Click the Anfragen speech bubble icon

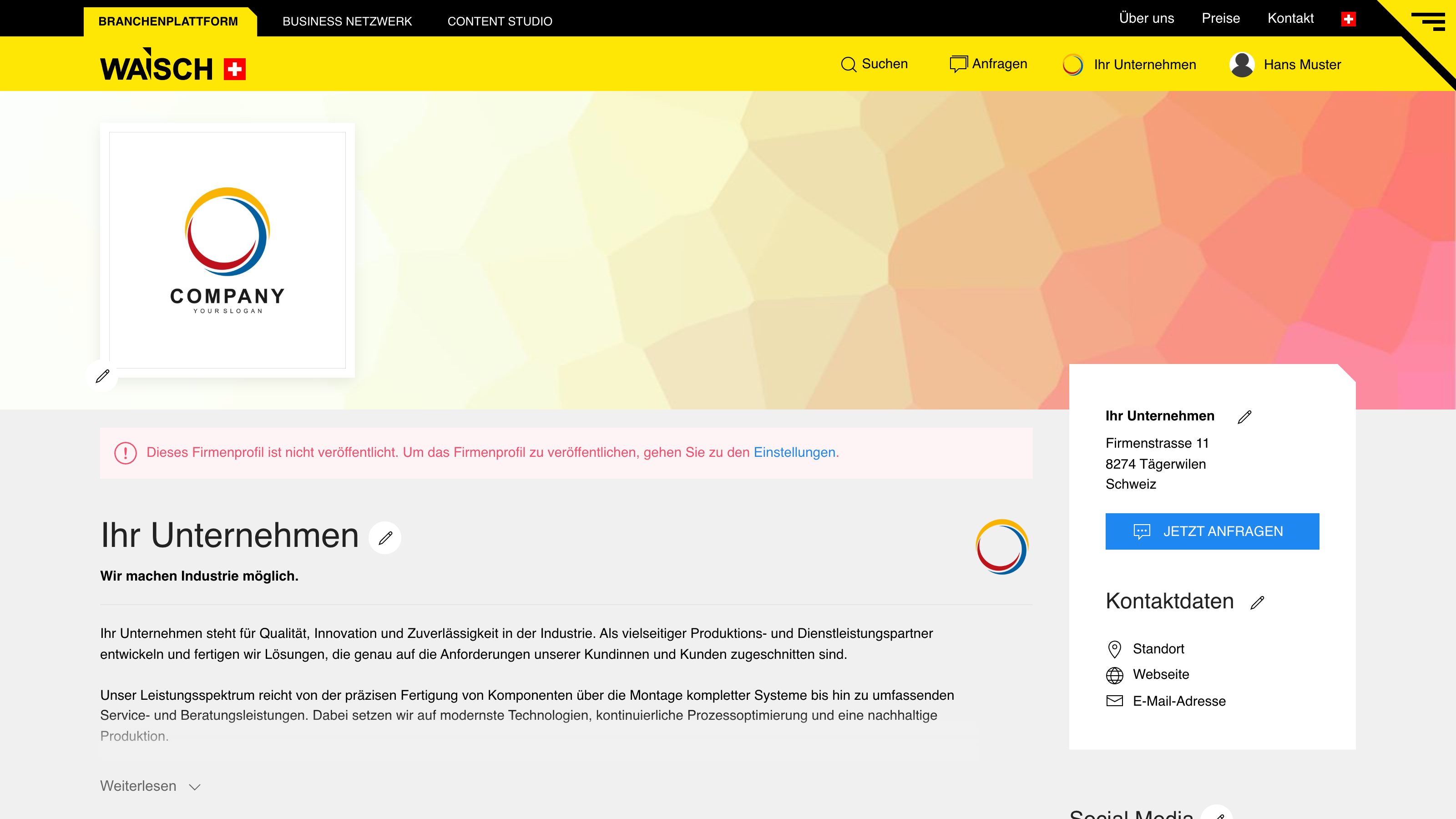959,64
